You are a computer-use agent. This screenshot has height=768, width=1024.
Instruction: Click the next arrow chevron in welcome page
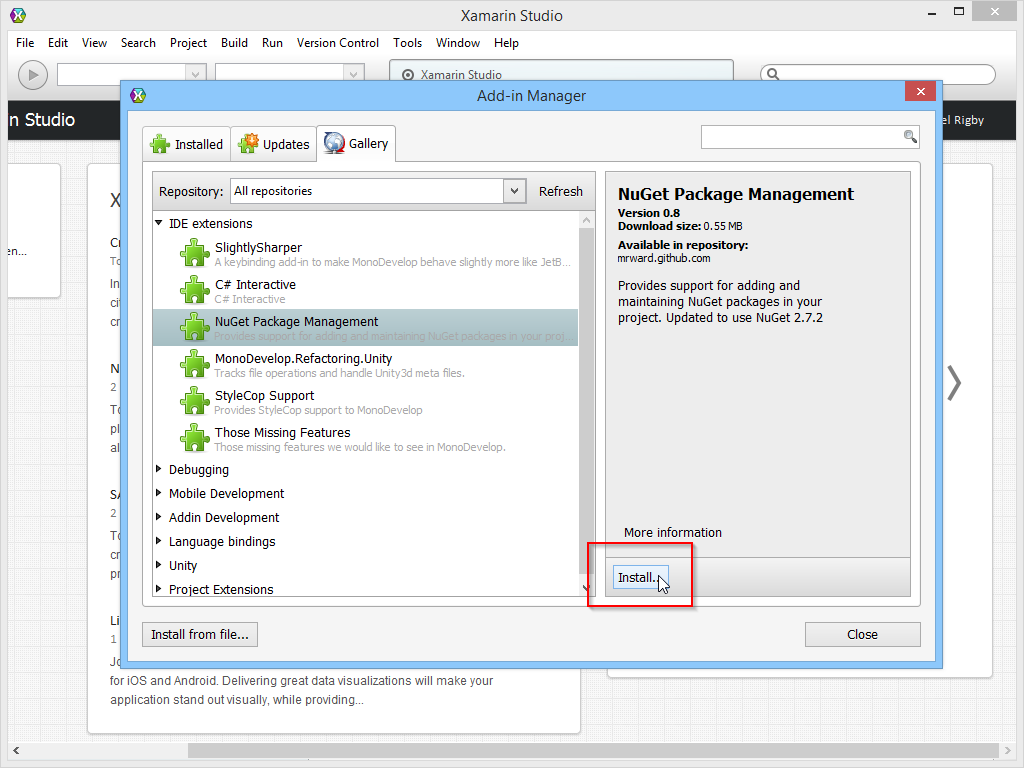[x=954, y=383]
